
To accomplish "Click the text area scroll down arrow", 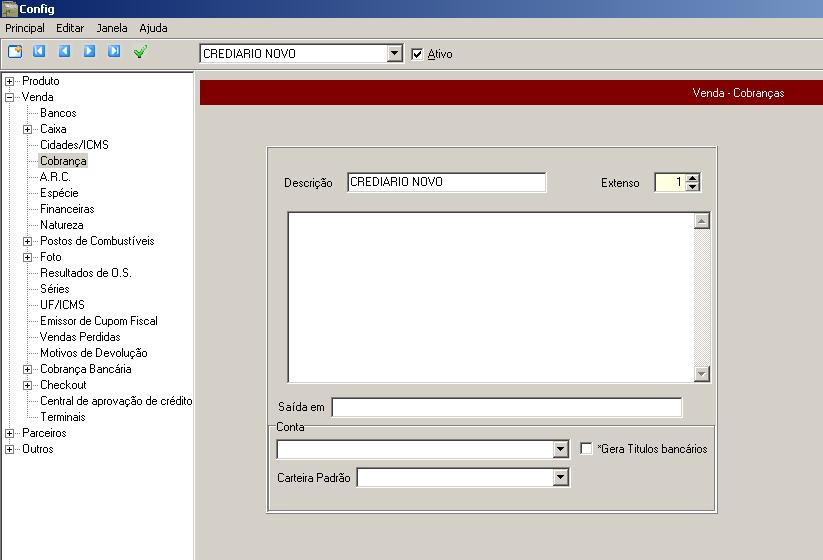I will (x=702, y=374).
